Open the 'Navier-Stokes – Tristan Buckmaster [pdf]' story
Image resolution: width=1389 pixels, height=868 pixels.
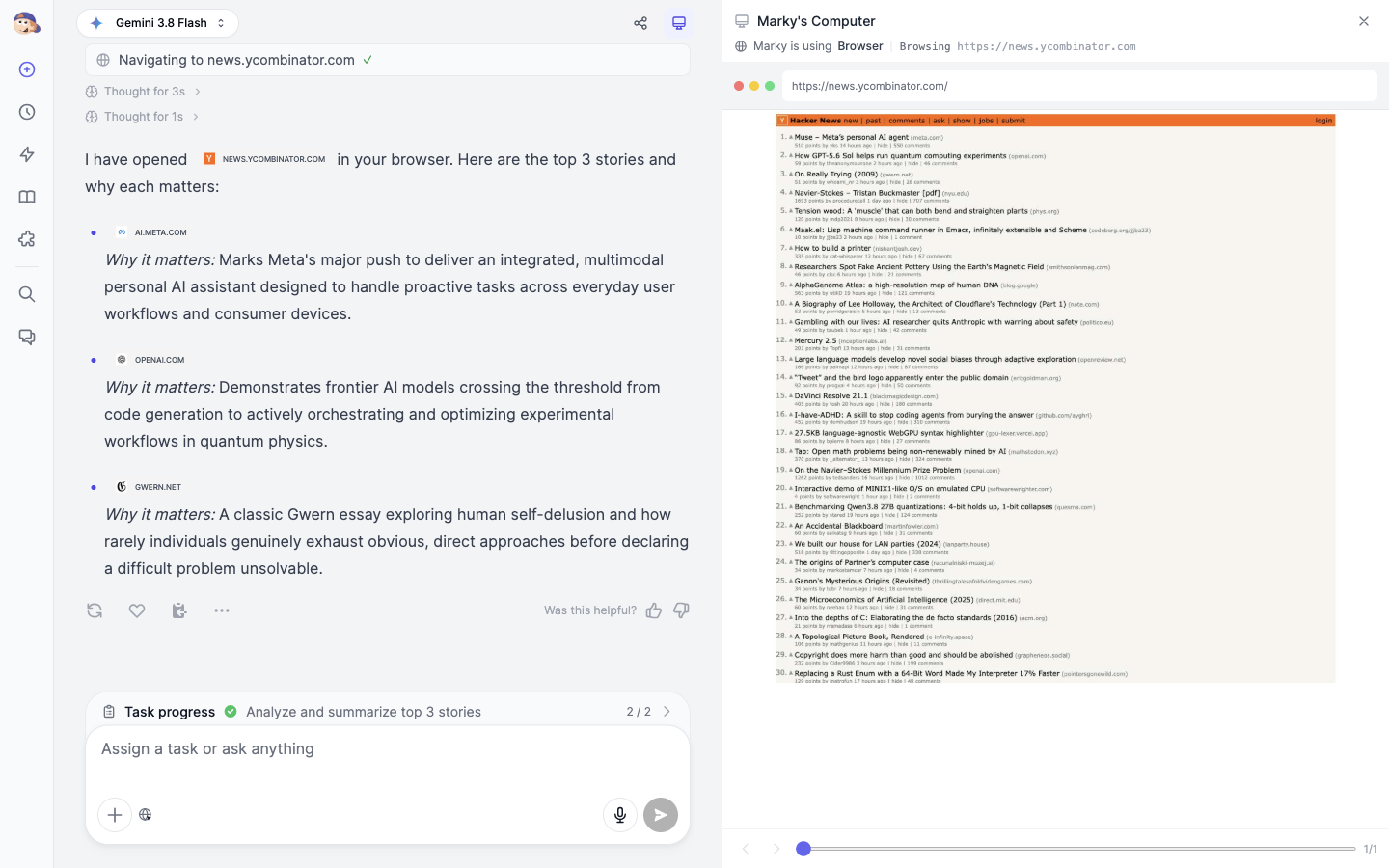(x=866, y=193)
